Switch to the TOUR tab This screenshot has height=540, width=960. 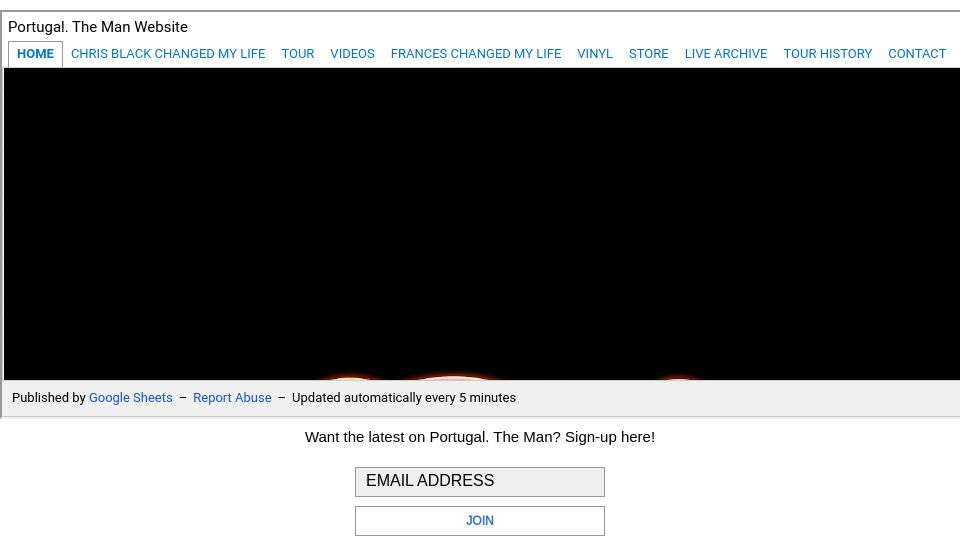(298, 54)
